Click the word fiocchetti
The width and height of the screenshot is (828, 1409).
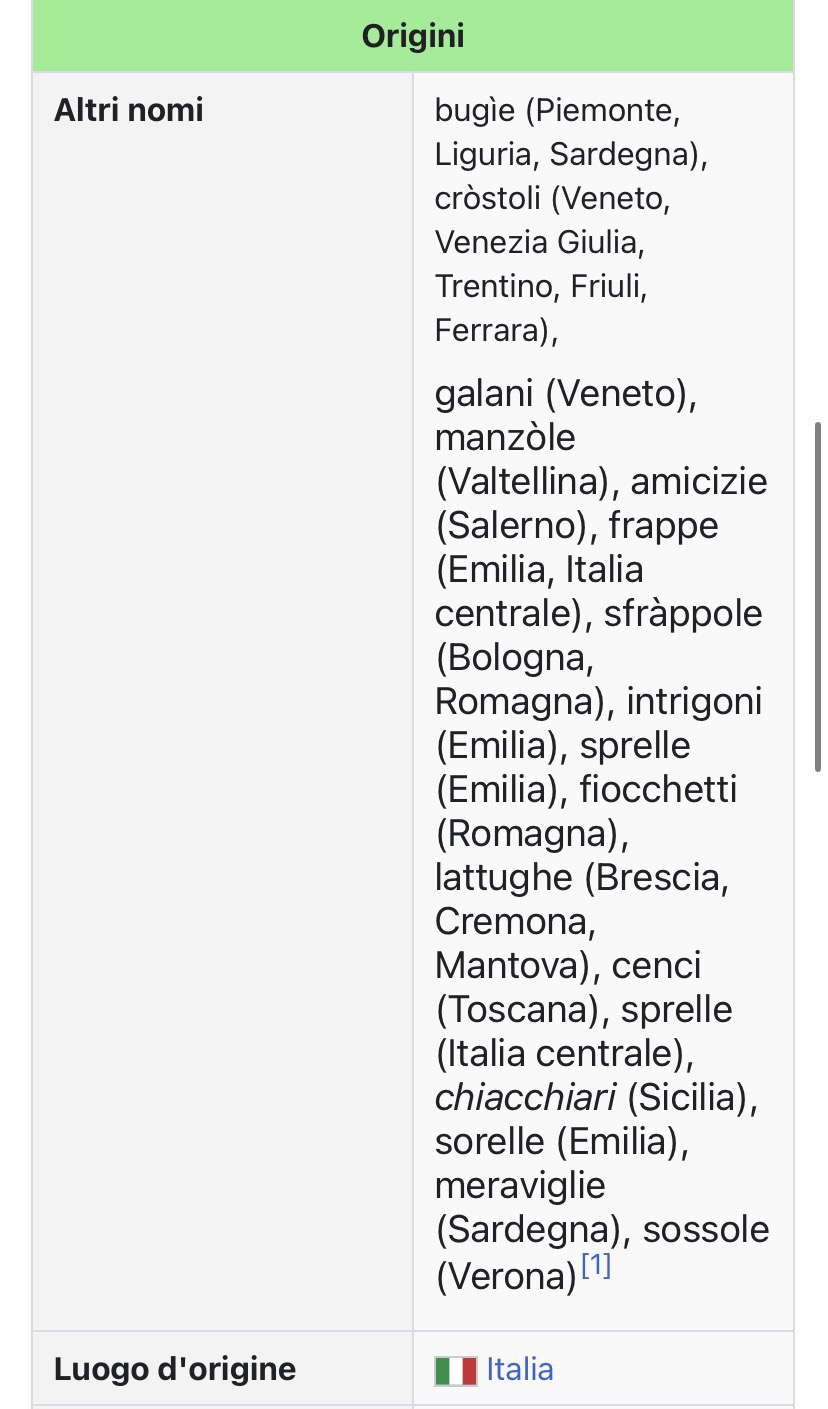pyautogui.click(x=658, y=790)
